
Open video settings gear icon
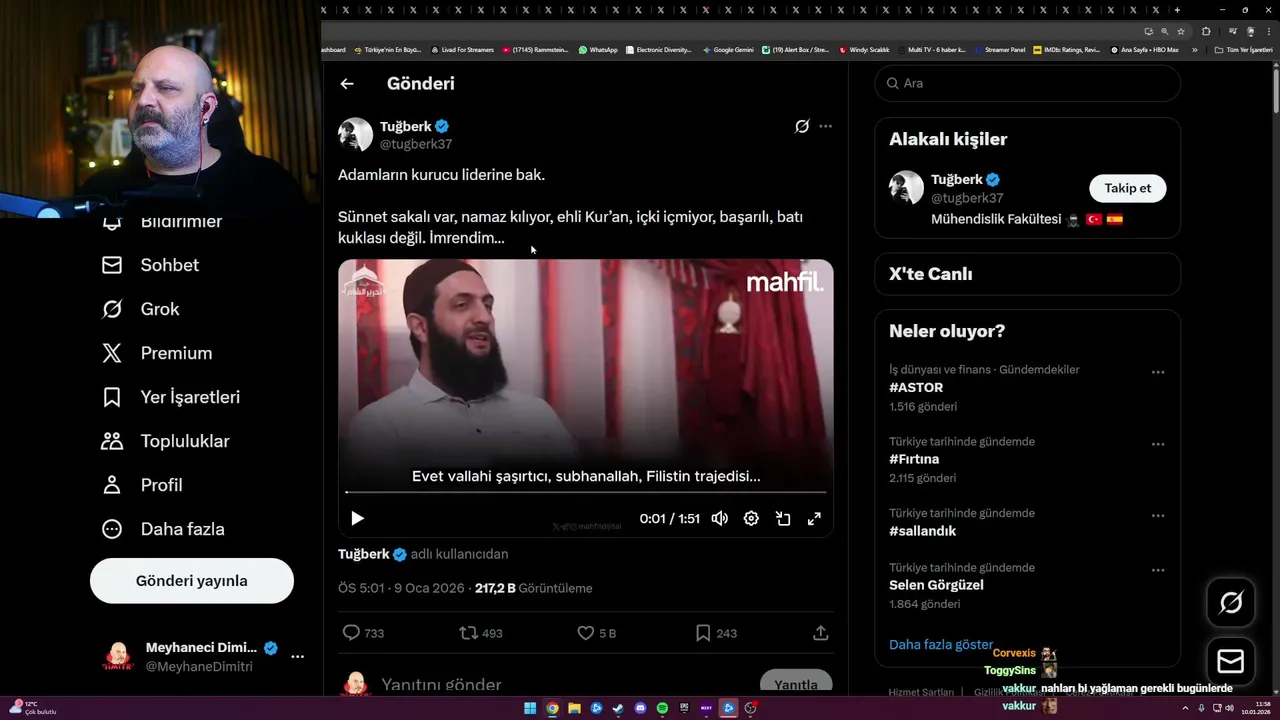click(x=751, y=518)
